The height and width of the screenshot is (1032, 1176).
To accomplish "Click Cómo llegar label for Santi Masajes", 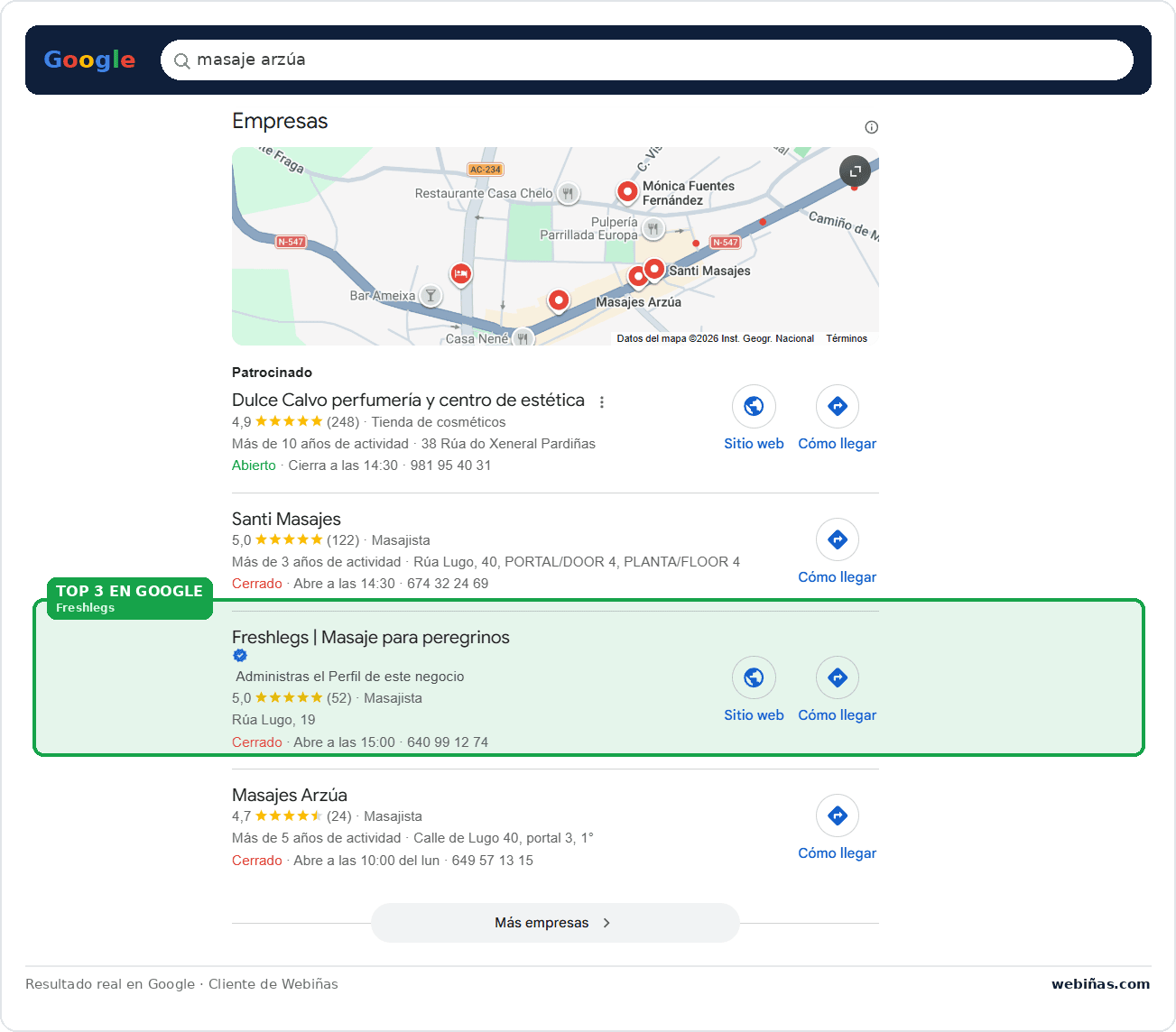I will (x=838, y=577).
